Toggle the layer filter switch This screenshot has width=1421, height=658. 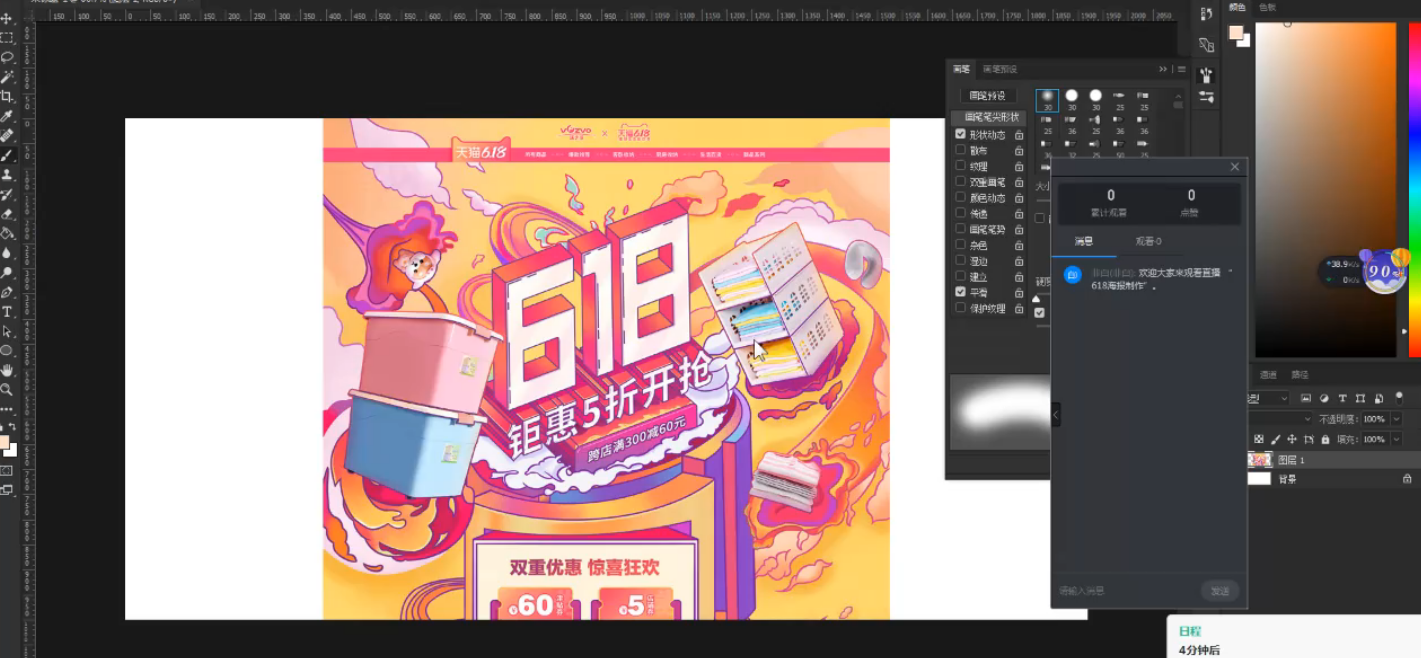click(x=1398, y=397)
